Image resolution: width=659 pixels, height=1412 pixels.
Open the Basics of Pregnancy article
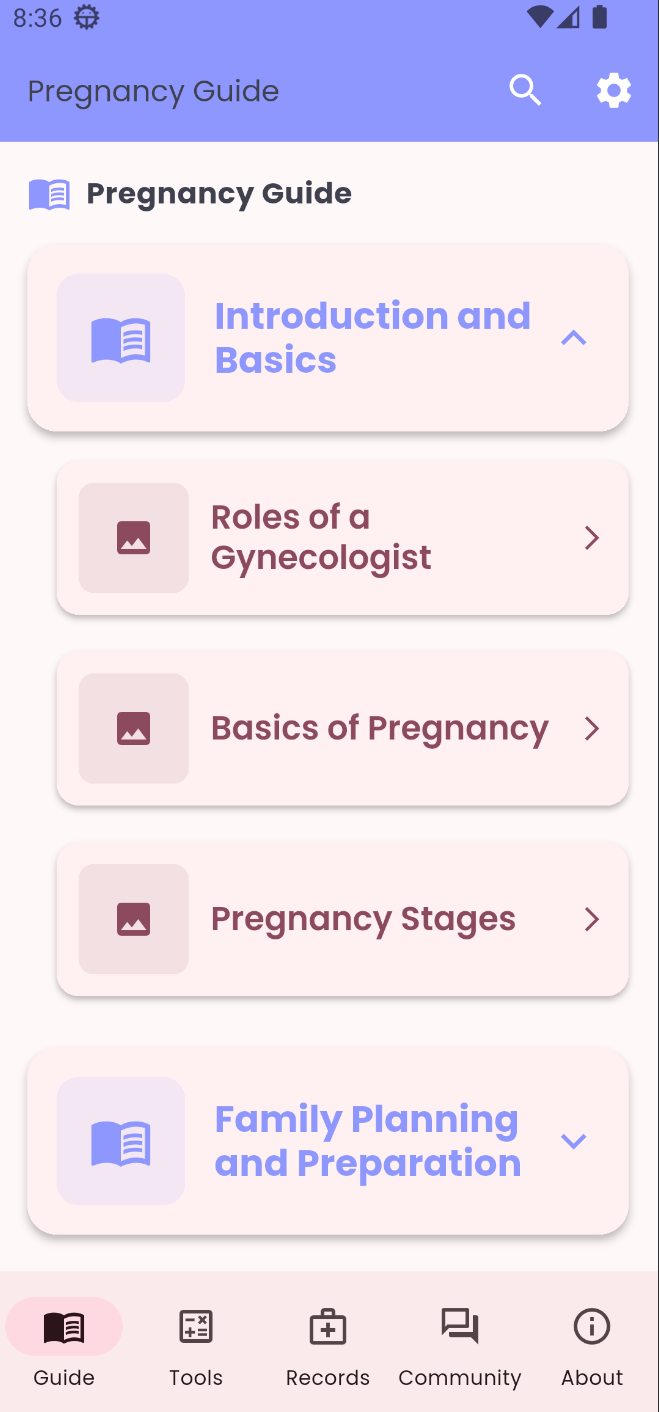click(x=379, y=728)
